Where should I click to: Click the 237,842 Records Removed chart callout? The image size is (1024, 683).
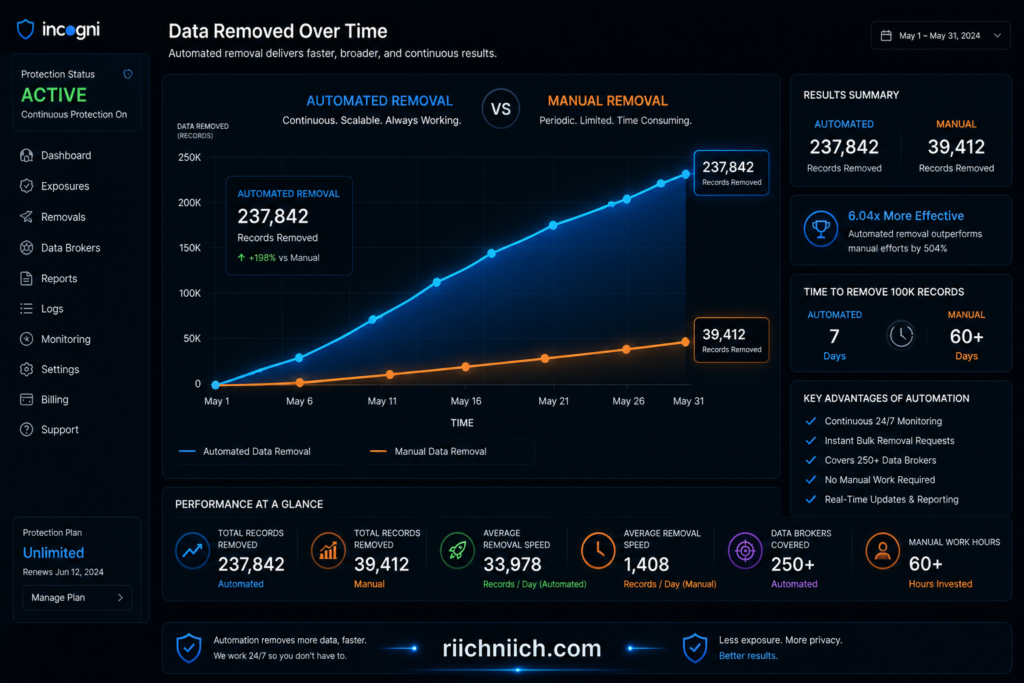tap(731, 173)
